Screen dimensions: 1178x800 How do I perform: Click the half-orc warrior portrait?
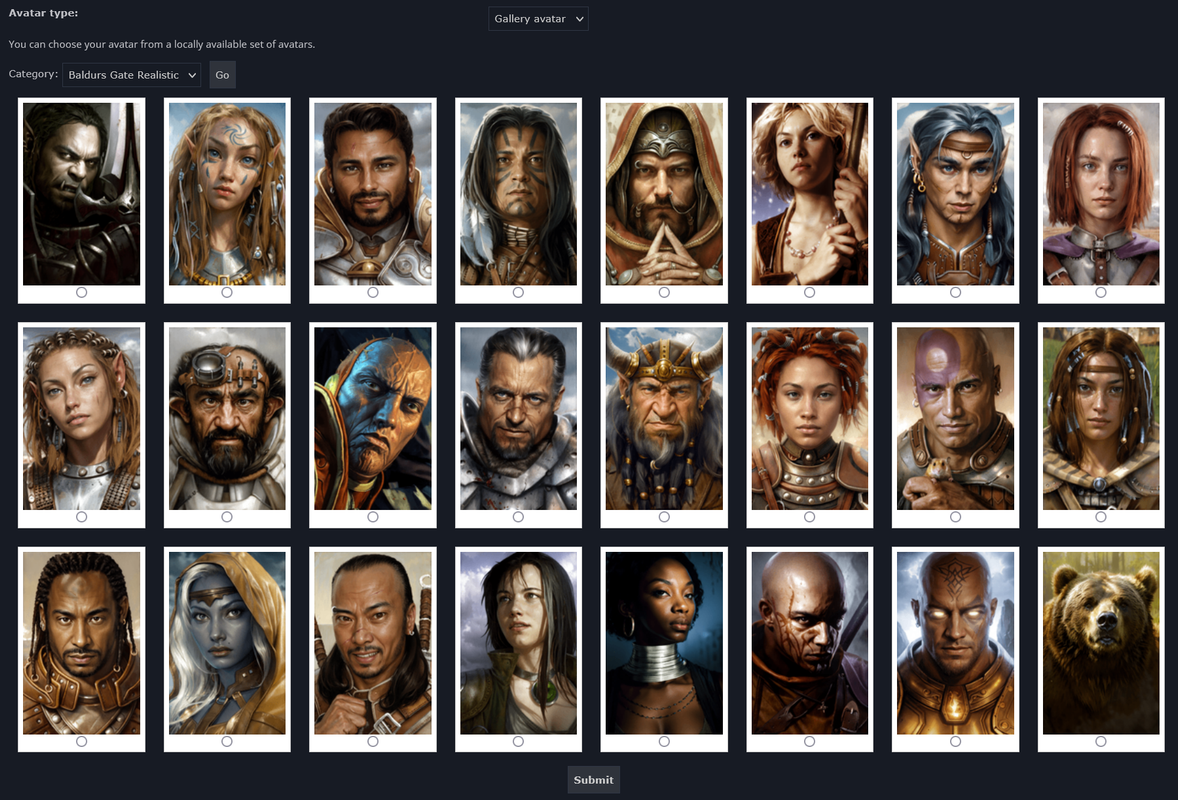pyautogui.click(x=81, y=194)
